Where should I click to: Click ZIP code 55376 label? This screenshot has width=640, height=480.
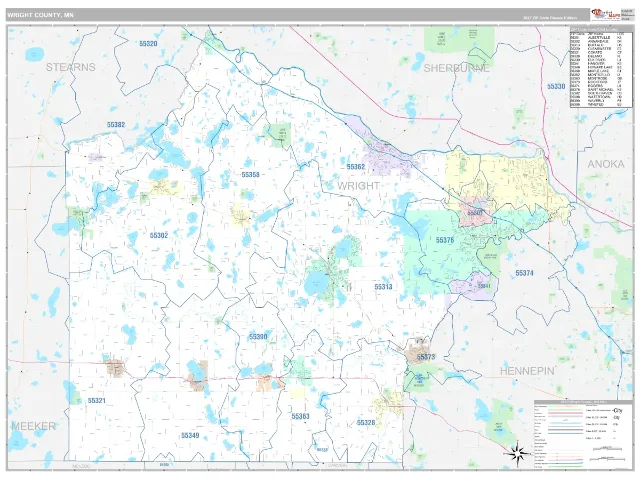pyautogui.click(x=445, y=240)
